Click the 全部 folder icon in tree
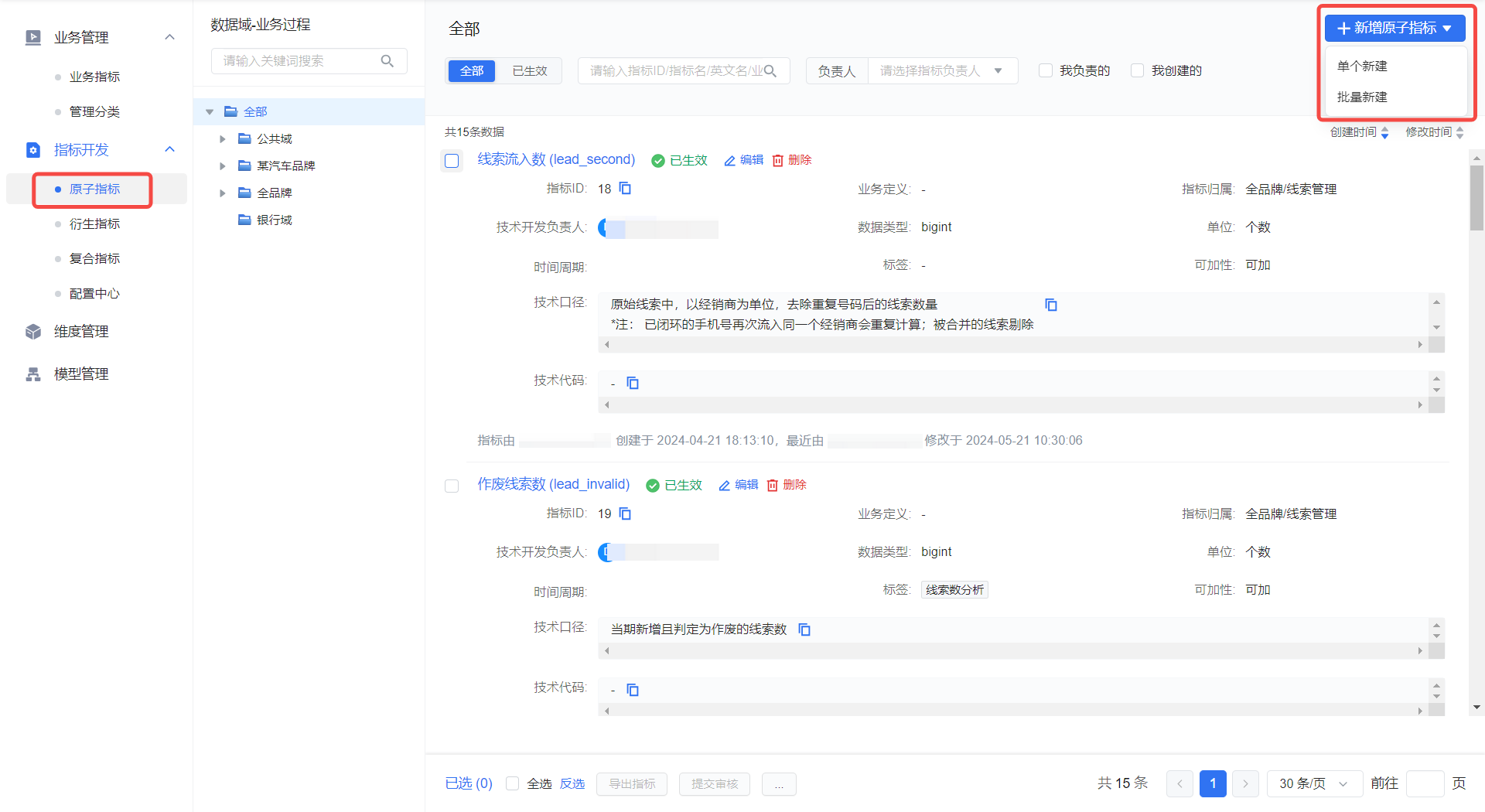 click(x=230, y=111)
